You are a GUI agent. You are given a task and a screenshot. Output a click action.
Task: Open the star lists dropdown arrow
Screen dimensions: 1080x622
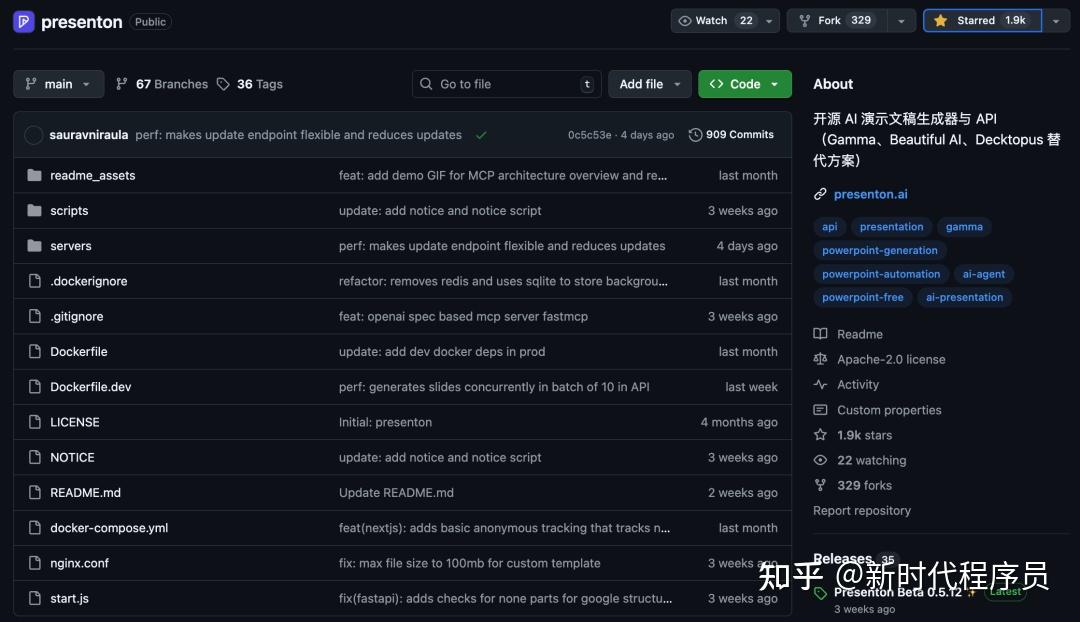1056,21
